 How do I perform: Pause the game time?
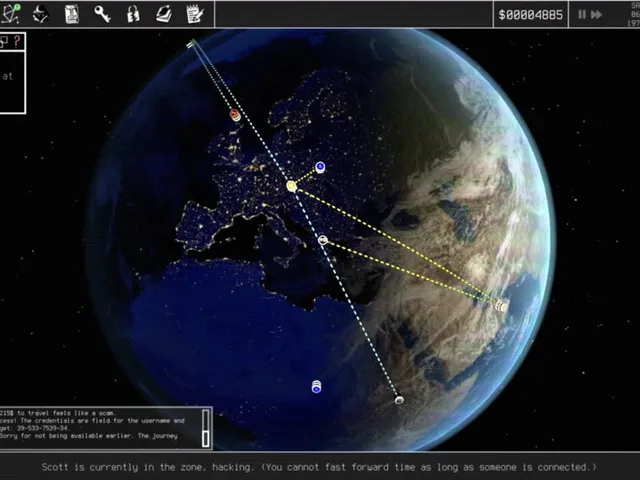tap(582, 15)
